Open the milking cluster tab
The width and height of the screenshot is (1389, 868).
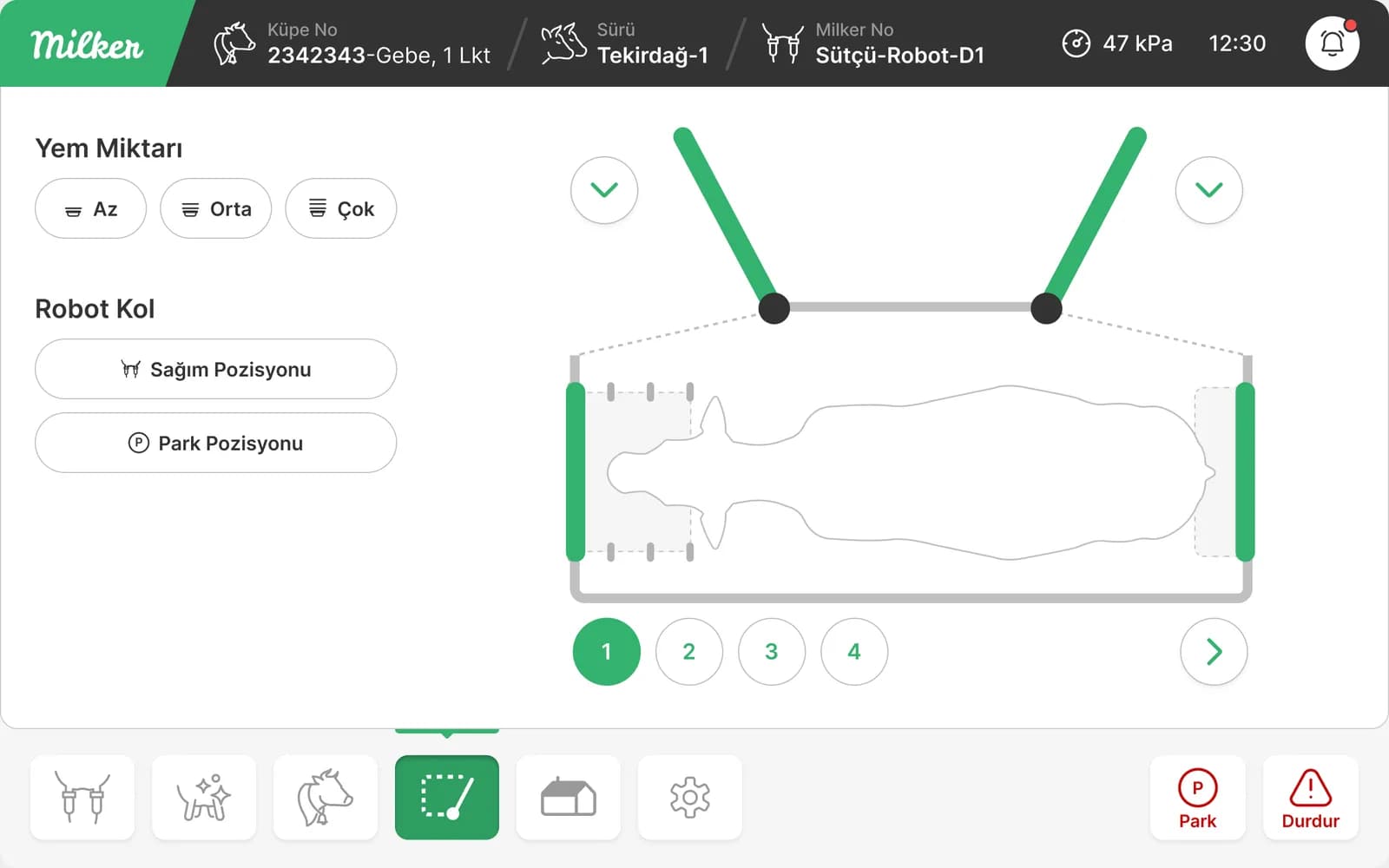[x=82, y=797]
